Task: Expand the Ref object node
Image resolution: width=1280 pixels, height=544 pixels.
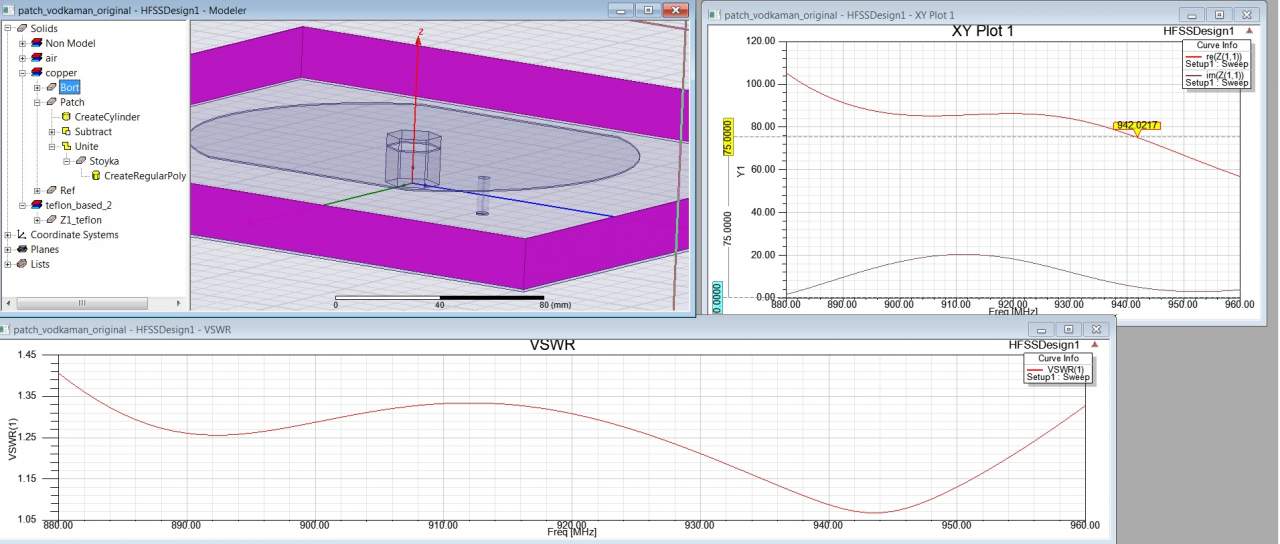Action: [37, 190]
